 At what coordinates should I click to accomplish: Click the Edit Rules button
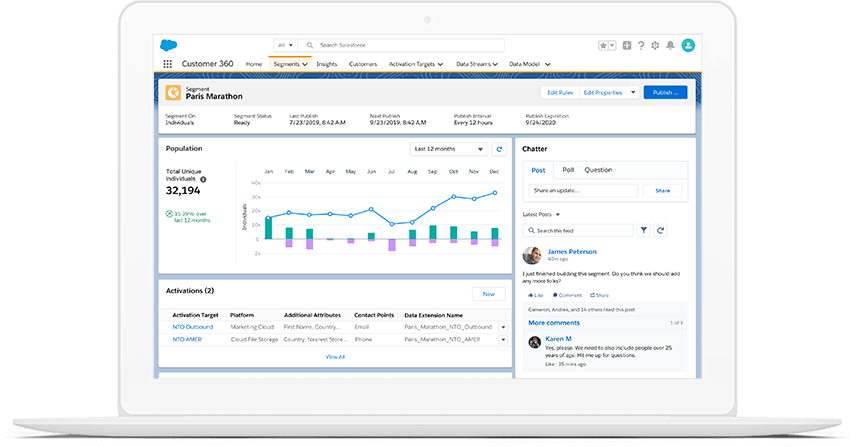[x=560, y=92]
